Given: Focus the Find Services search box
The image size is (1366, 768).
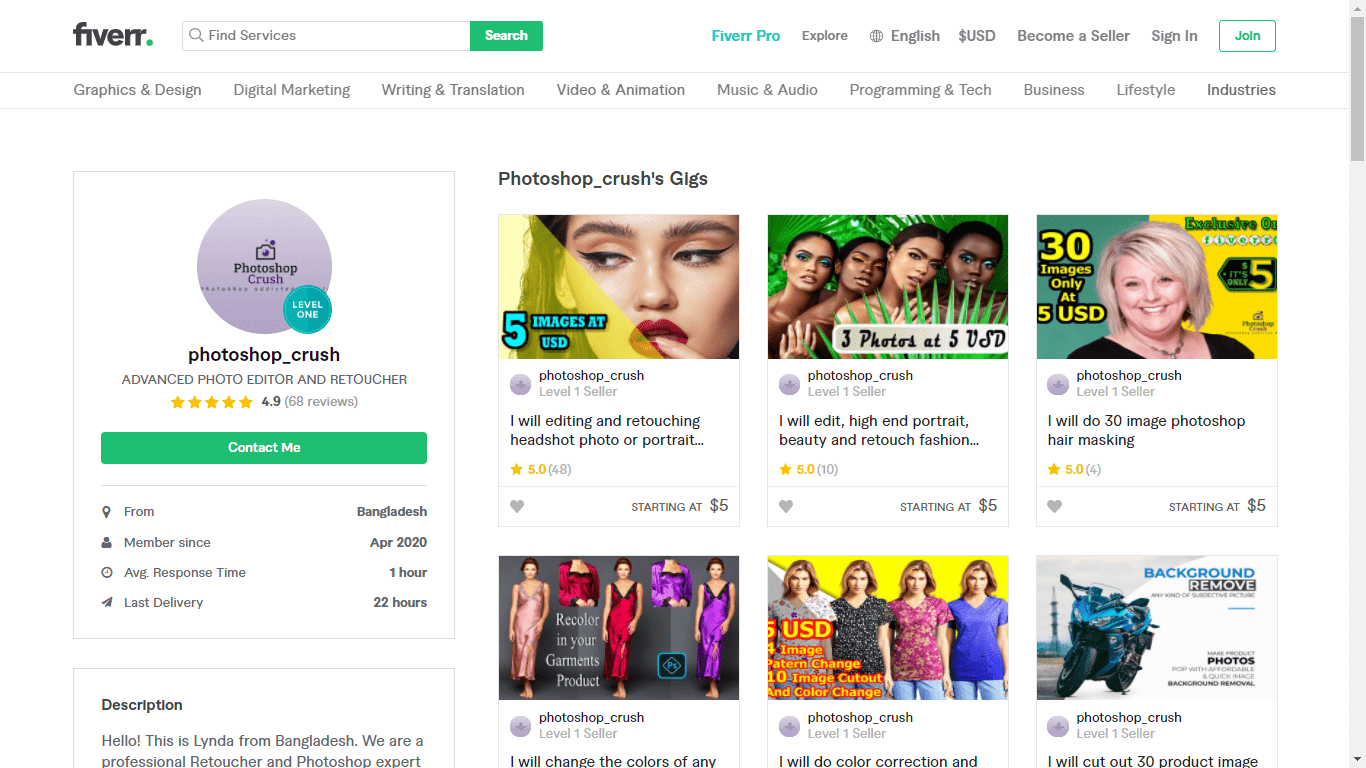Looking at the screenshot, I should pos(326,35).
